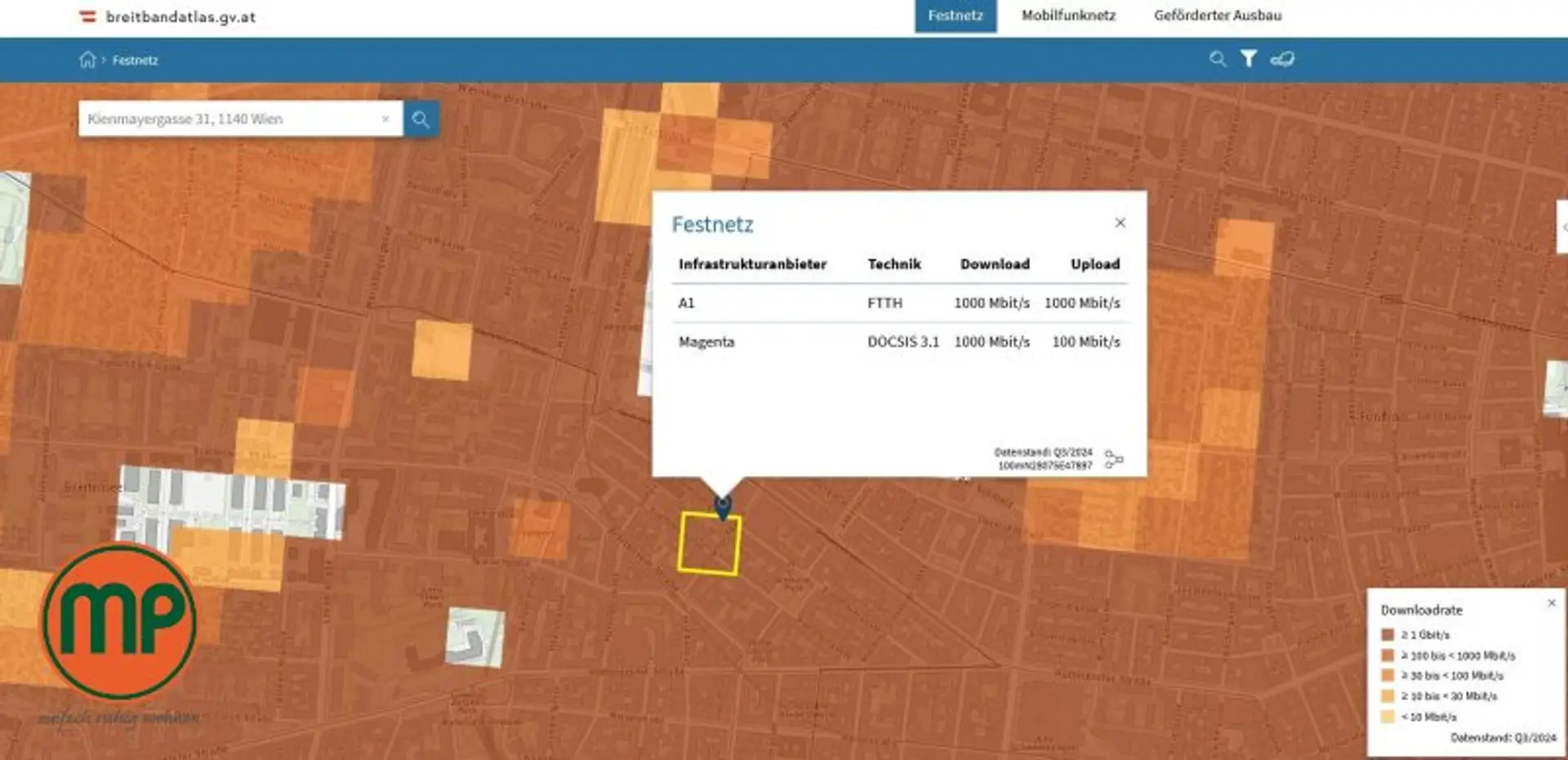1568x760 pixels.
Task: Click the FTTH technology cell
Action: click(884, 303)
